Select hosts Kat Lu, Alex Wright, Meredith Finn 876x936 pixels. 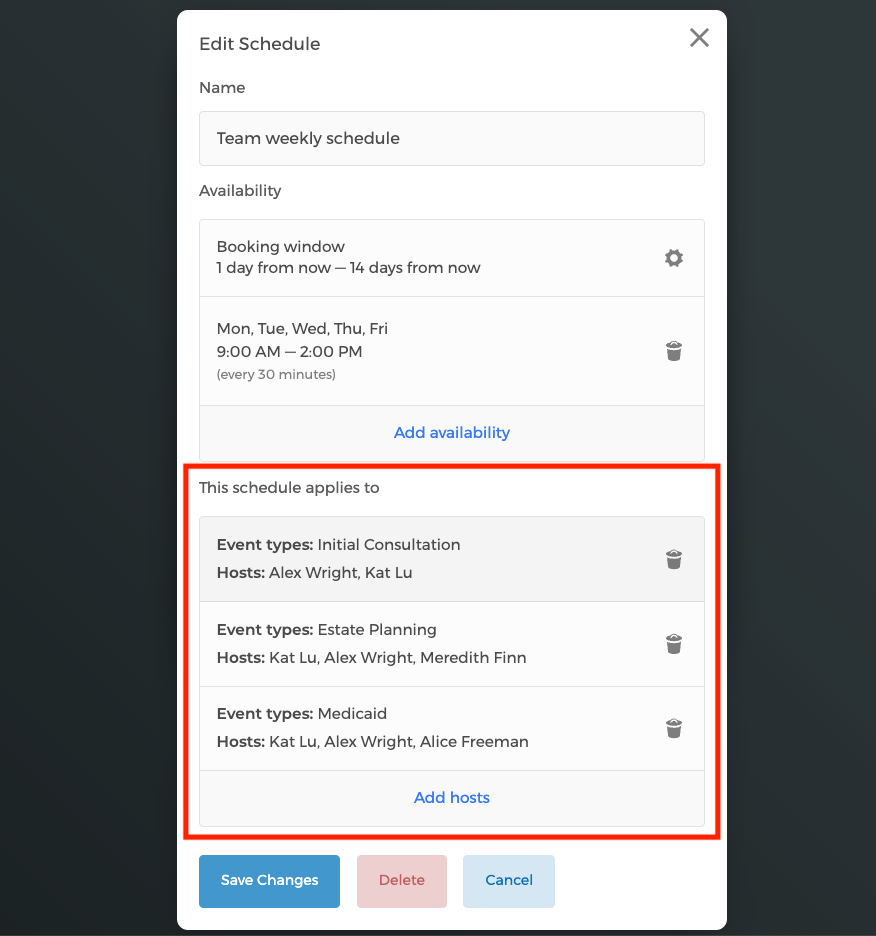(371, 658)
